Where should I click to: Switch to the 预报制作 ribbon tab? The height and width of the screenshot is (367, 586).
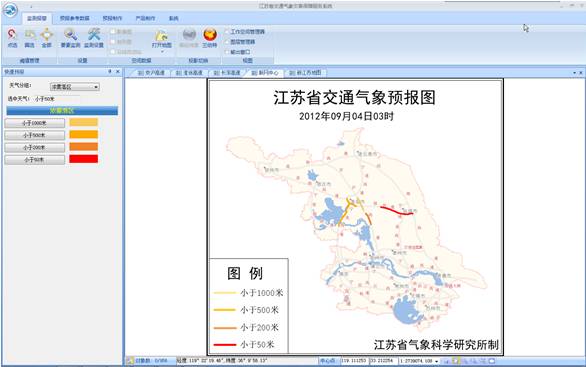click(x=112, y=18)
